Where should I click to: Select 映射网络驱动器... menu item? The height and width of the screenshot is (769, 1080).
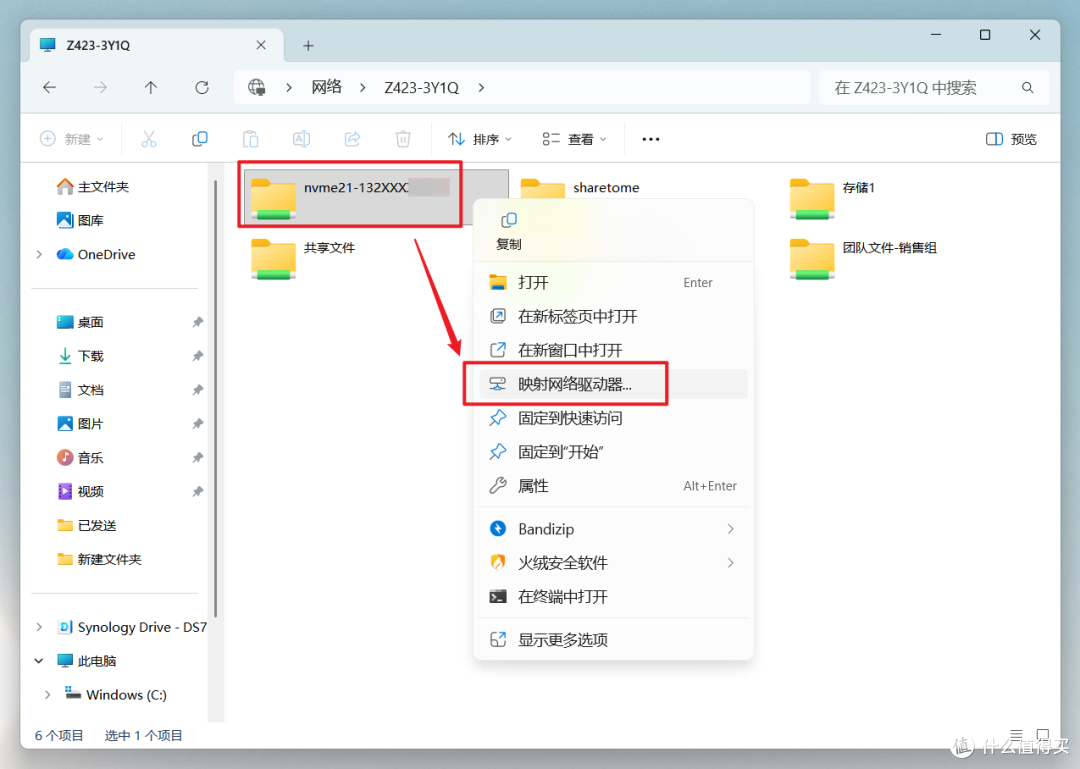(x=613, y=384)
